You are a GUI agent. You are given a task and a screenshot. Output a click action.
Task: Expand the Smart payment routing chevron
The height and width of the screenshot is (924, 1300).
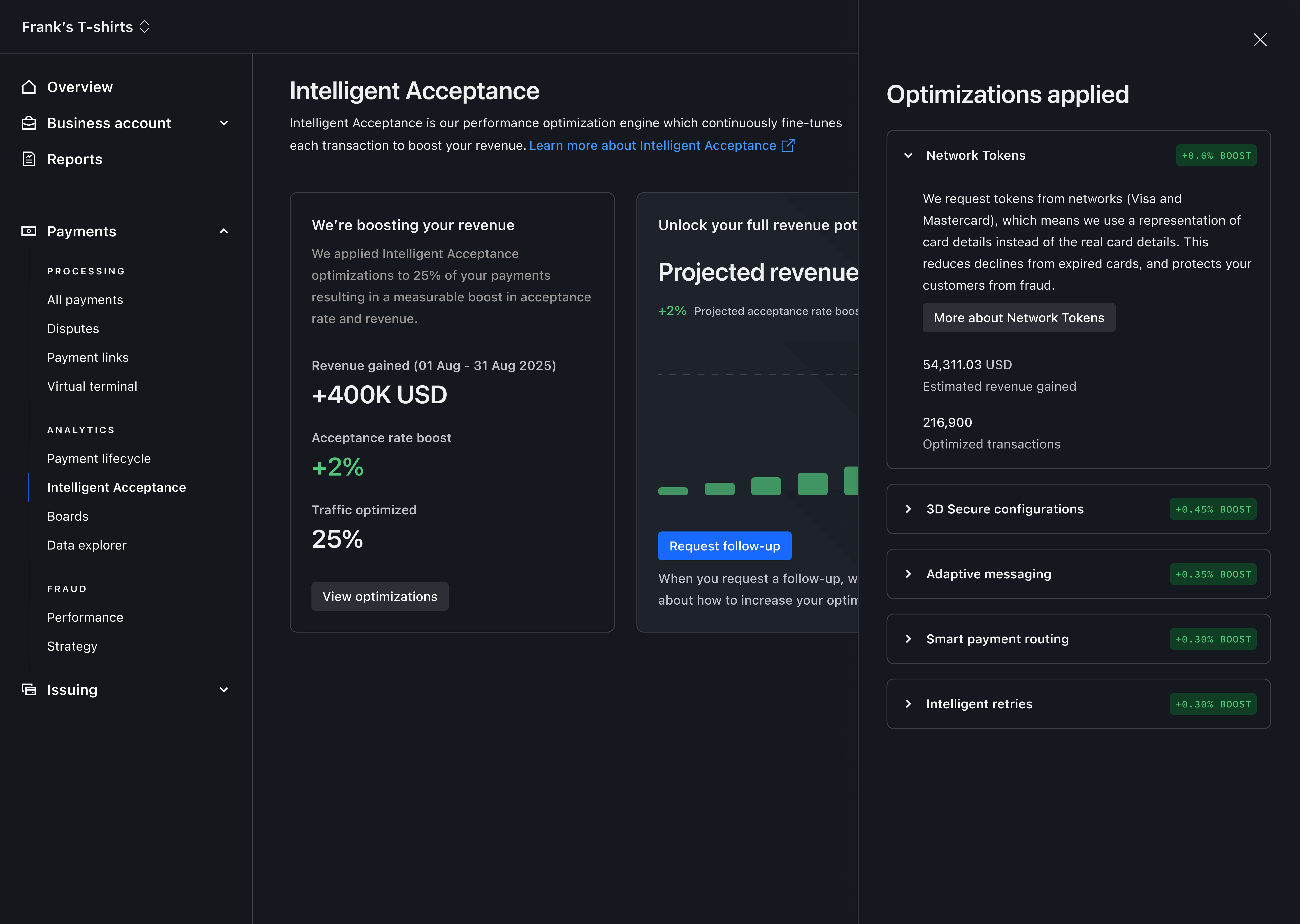(x=908, y=639)
